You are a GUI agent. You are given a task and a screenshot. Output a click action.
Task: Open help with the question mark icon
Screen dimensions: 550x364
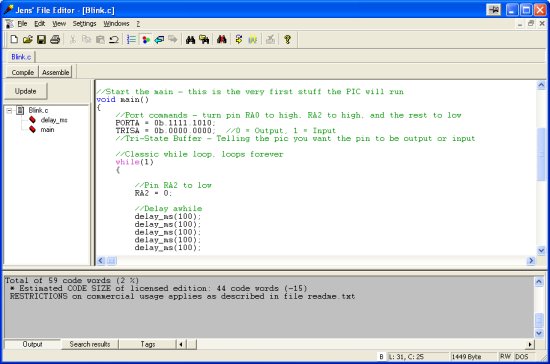[288, 39]
